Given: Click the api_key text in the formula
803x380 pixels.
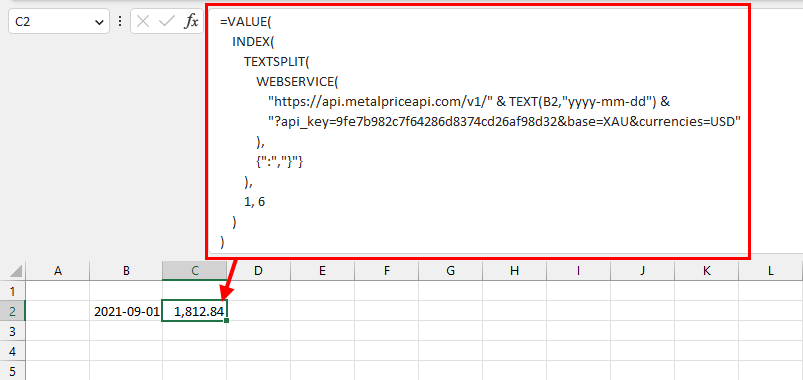Looking at the screenshot, I should click(301, 122).
